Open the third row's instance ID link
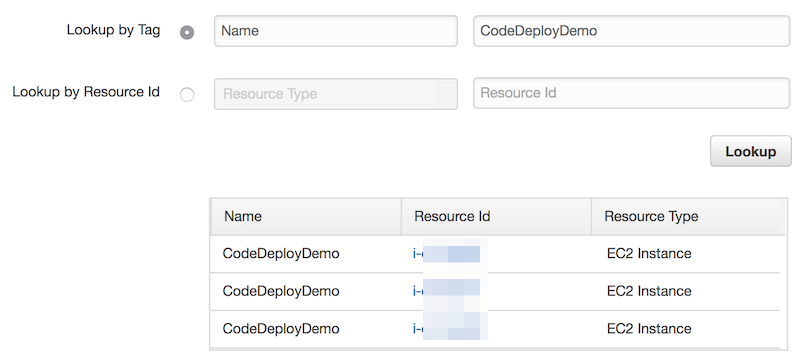Image resolution: width=800 pixels, height=361 pixels. click(x=446, y=329)
